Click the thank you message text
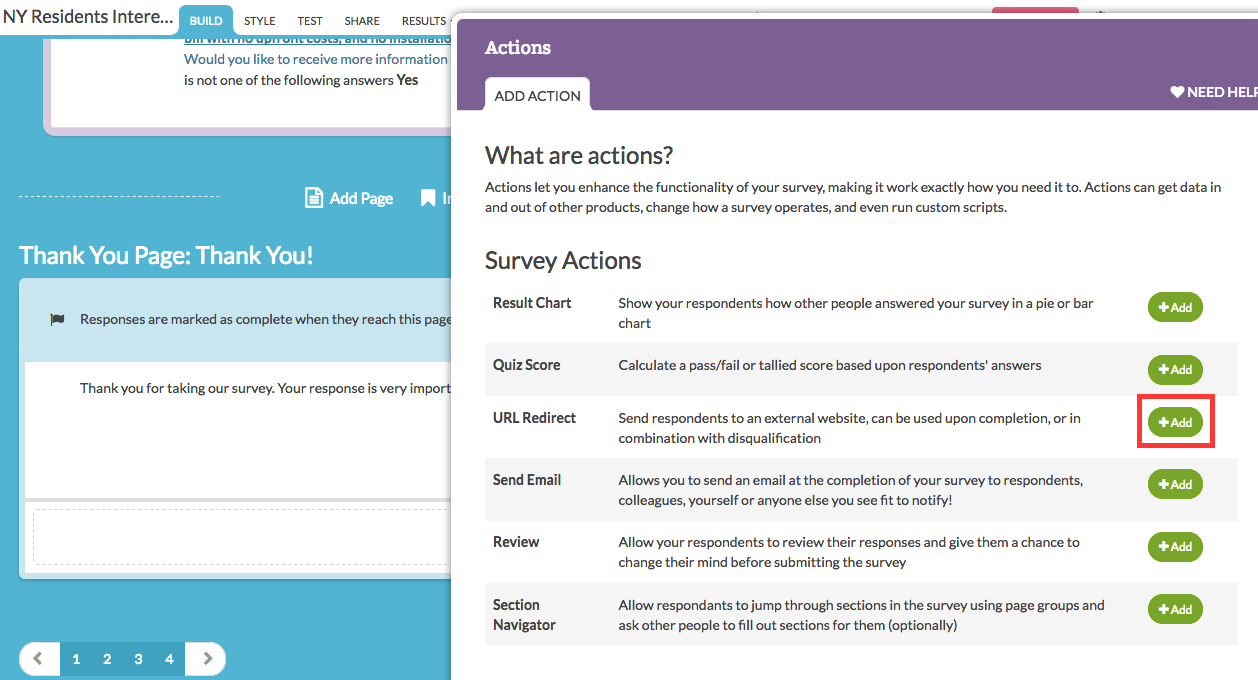The image size is (1258, 680). 265,388
